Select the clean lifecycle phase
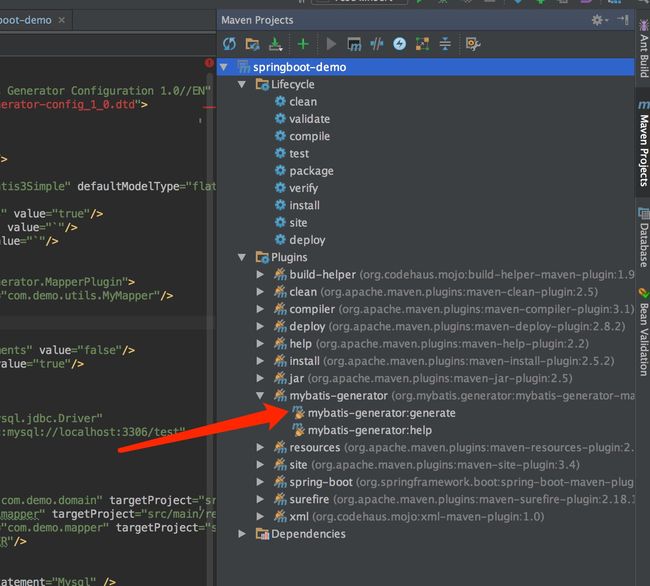650x586 pixels. tap(303, 102)
